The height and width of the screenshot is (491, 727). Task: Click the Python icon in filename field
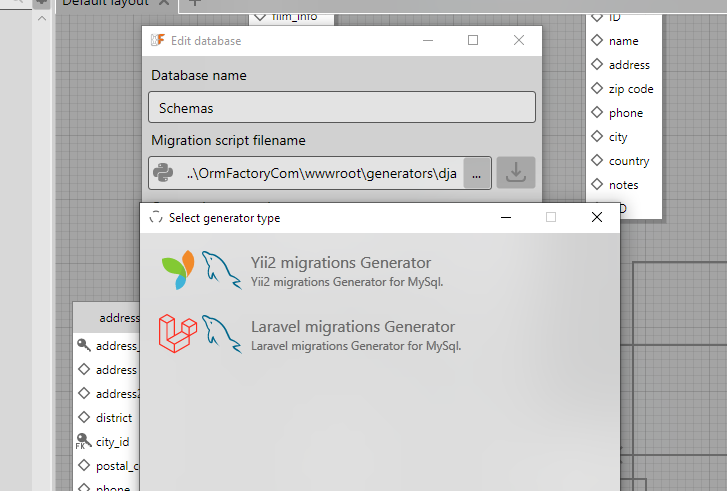[x=163, y=172]
